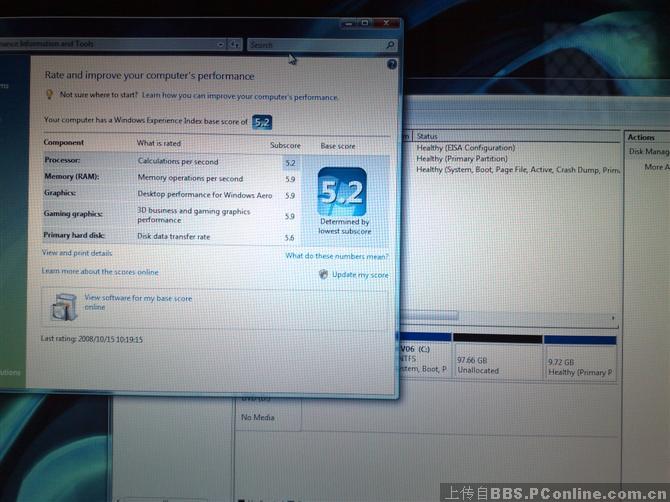This screenshot has height=502, width=670.
Task: Click 'Disk data transfer rate' text
Action: [173, 236]
